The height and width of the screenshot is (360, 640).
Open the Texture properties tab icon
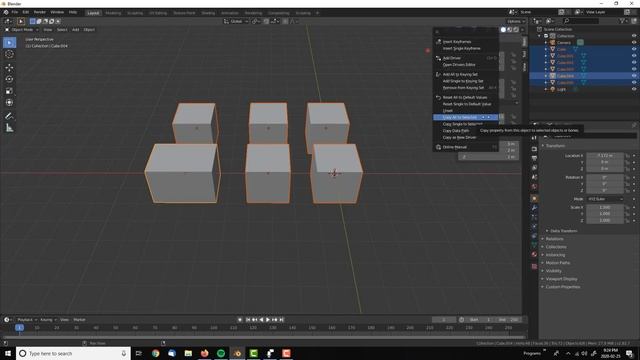pyautogui.click(x=534, y=266)
